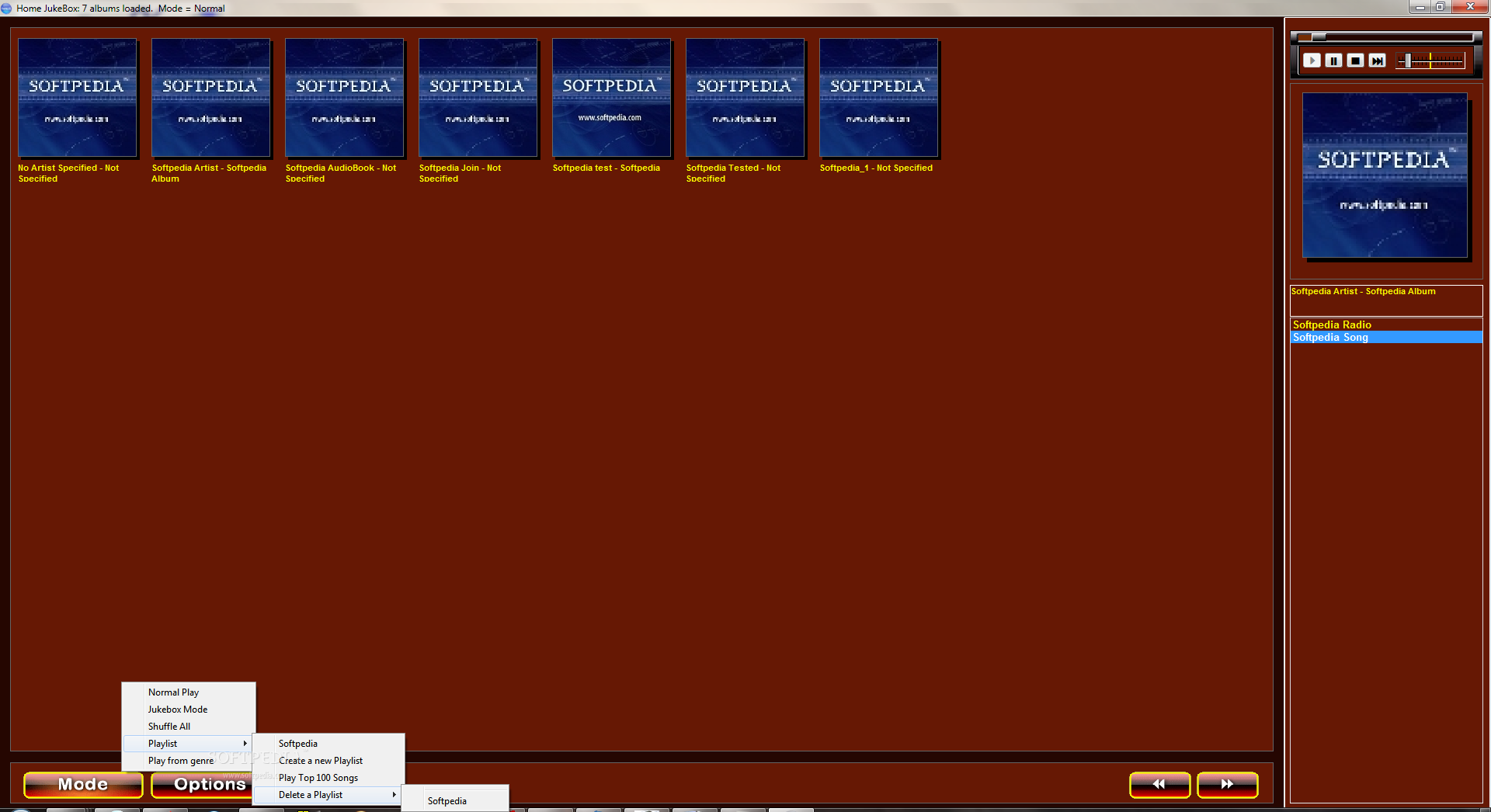This screenshot has height=812, width=1491.
Task: Click 'No Artist Specified - Not Specified' label
Action: click(x=68, y=173)
